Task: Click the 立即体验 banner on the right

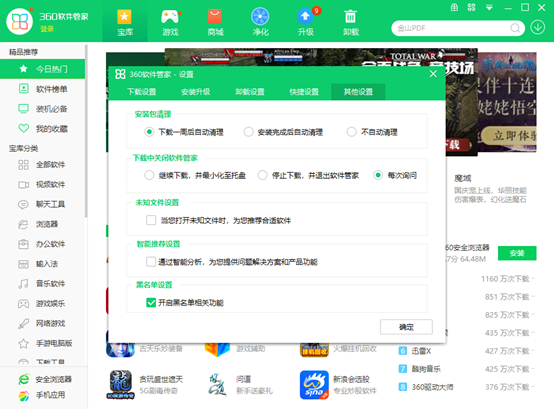Action: coord(510,136)
